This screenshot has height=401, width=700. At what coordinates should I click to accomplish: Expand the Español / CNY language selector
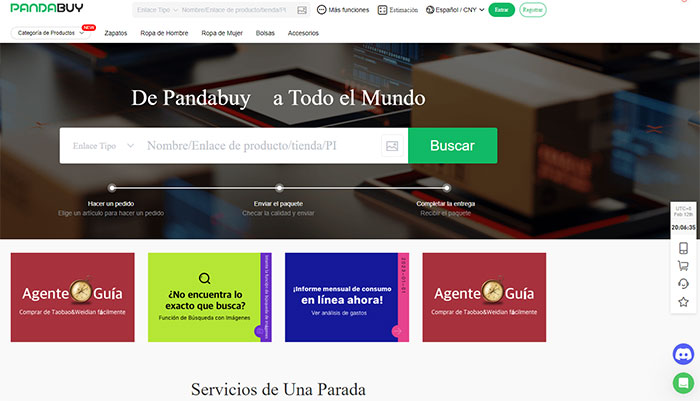click(455, 10)
